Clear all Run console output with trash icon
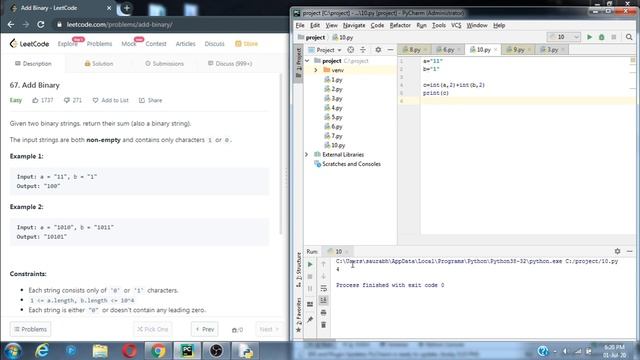 click(323, 325)
